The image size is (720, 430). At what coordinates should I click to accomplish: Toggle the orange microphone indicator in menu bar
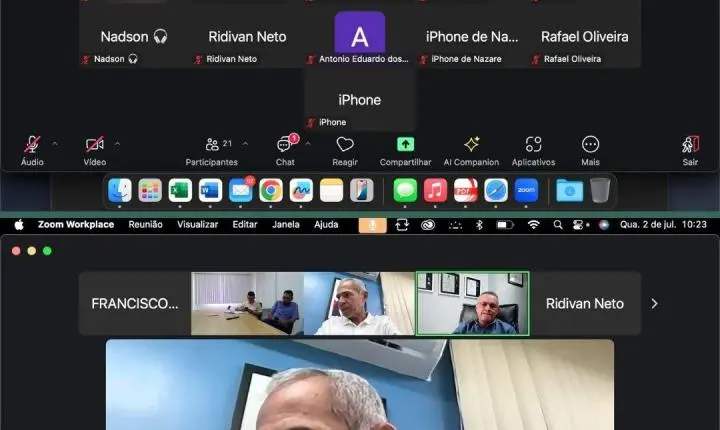(x=372, y=225)
